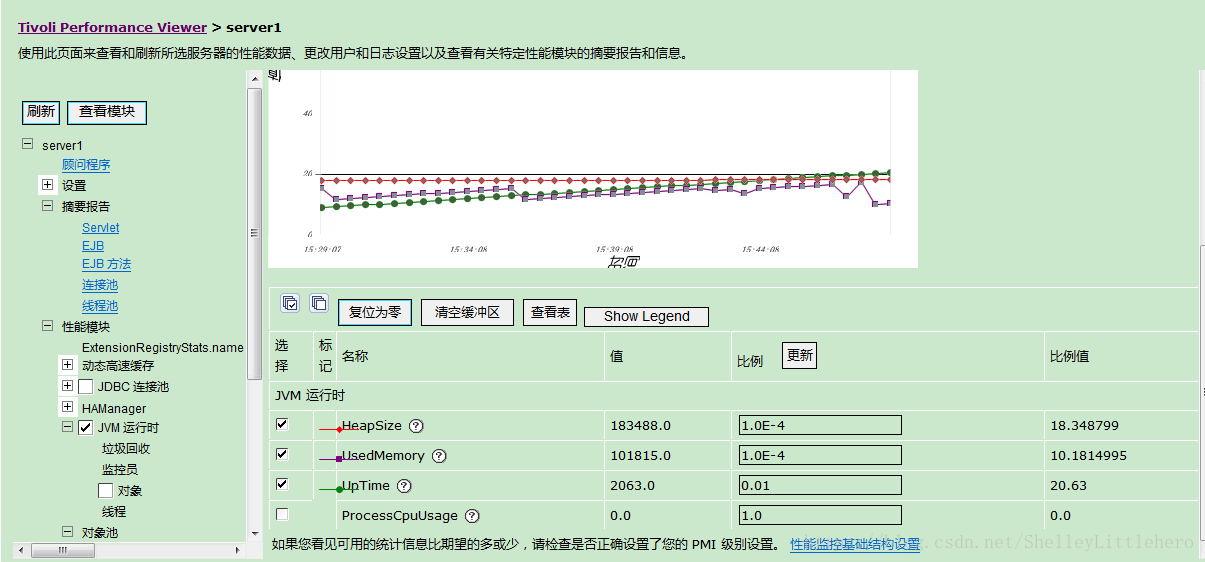The image size is (1205, 562).
Task: Select the 垃圾回收 tree item
Action: click(126, 449)
